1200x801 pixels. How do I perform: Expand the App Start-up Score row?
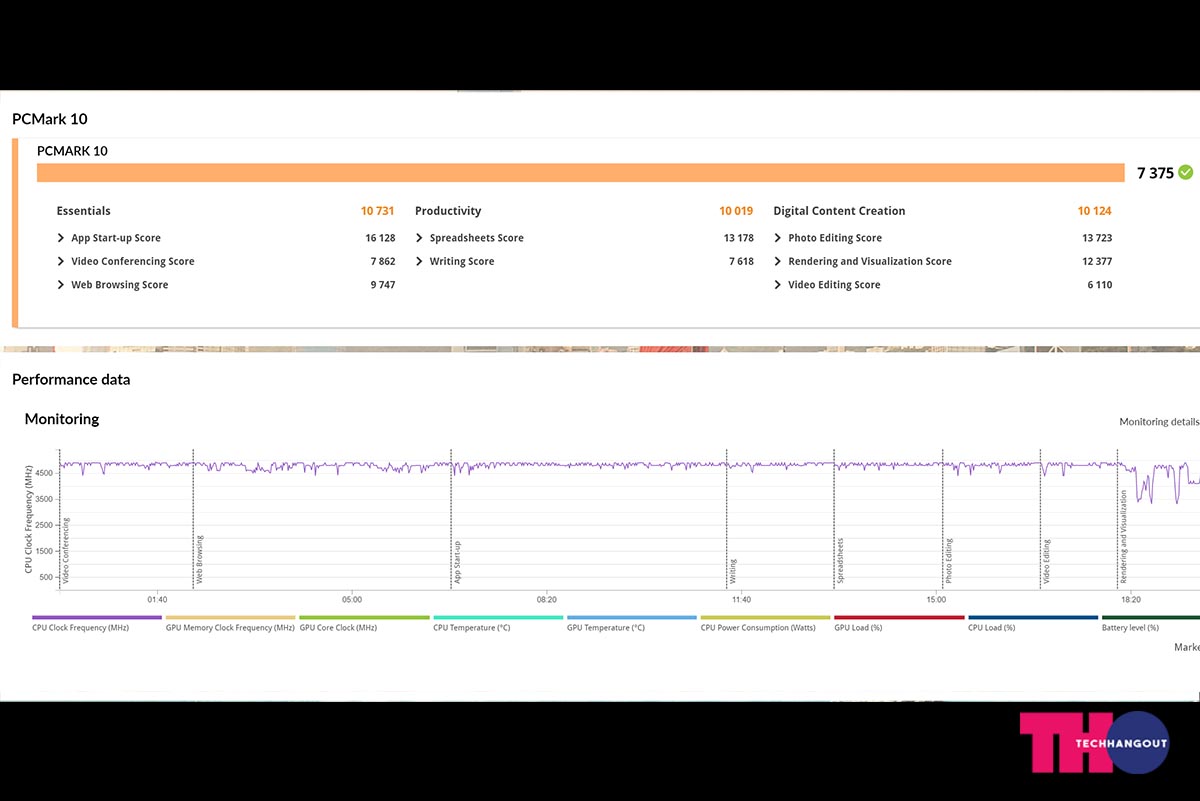point(61,238)
